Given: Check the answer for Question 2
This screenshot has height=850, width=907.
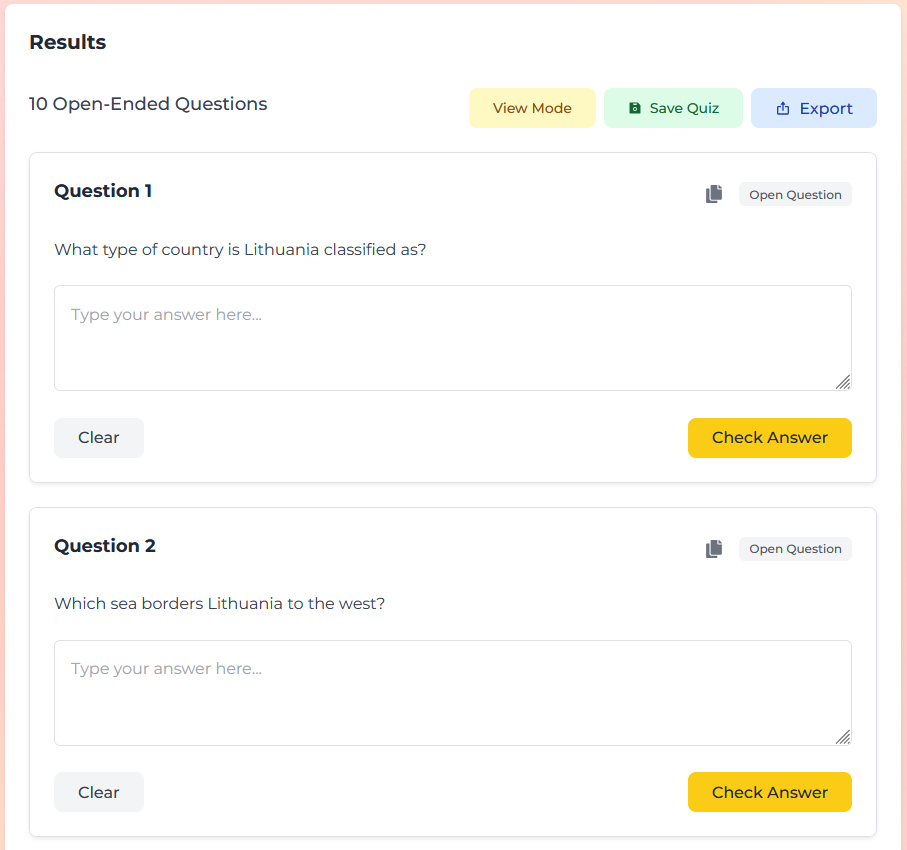Looking at the screenshot, I should click(x=769, y=792).
